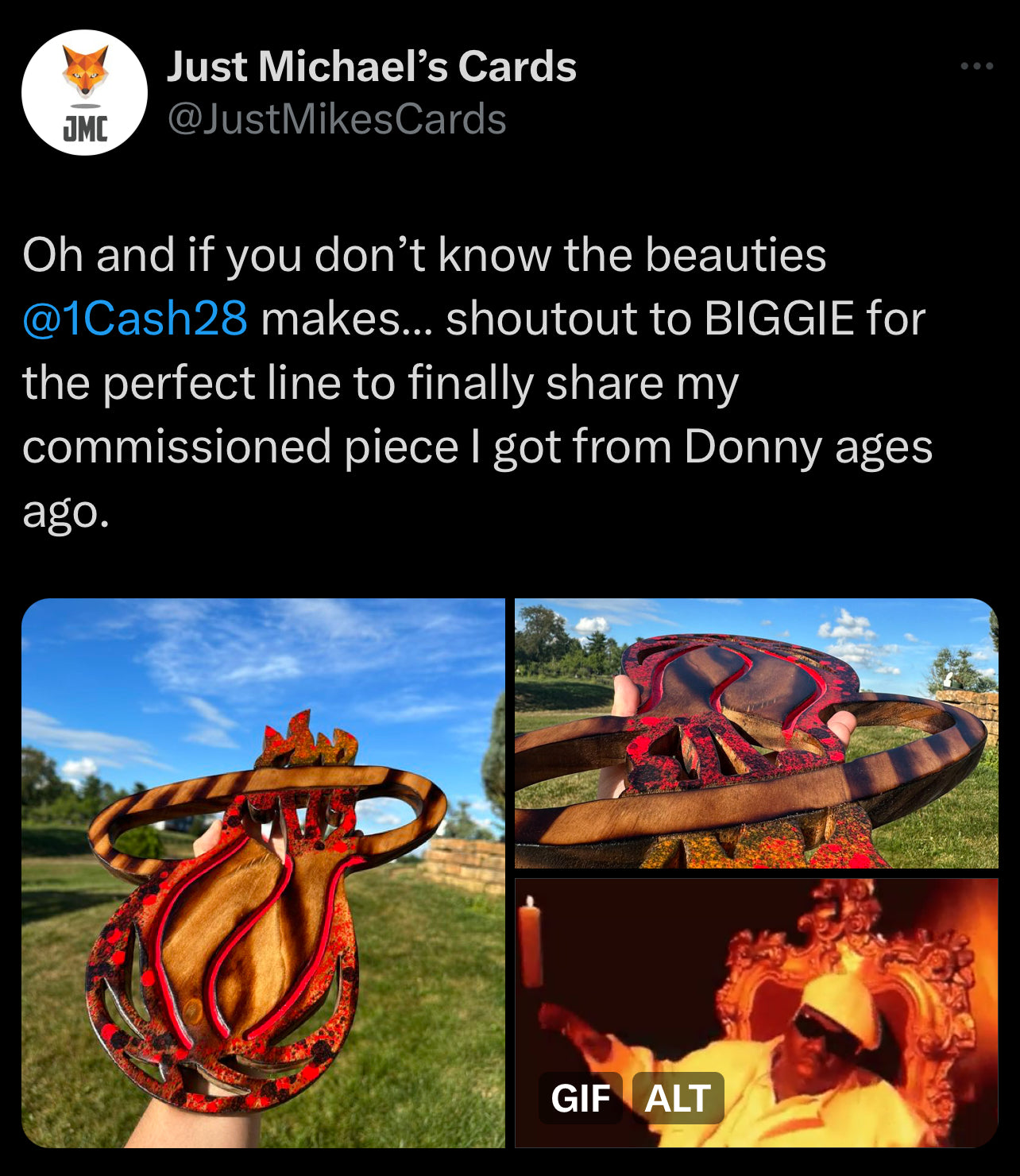This screenshot has height=1176, width=1020.
Task: Open the @1Cash28 mention link
Action: (135, 319)
